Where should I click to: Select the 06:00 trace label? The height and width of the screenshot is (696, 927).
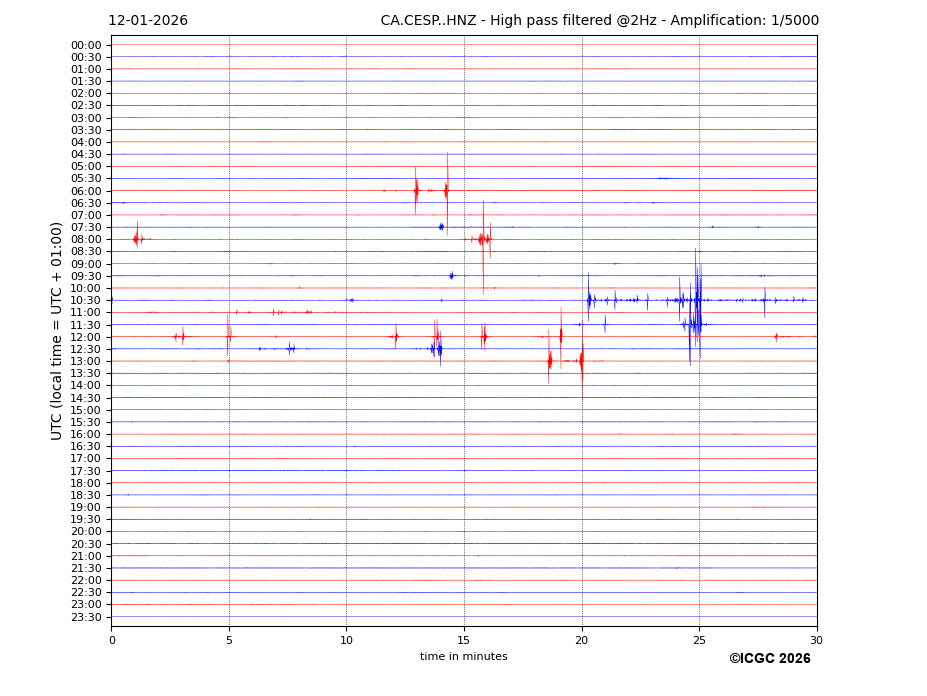coord(86,191)
